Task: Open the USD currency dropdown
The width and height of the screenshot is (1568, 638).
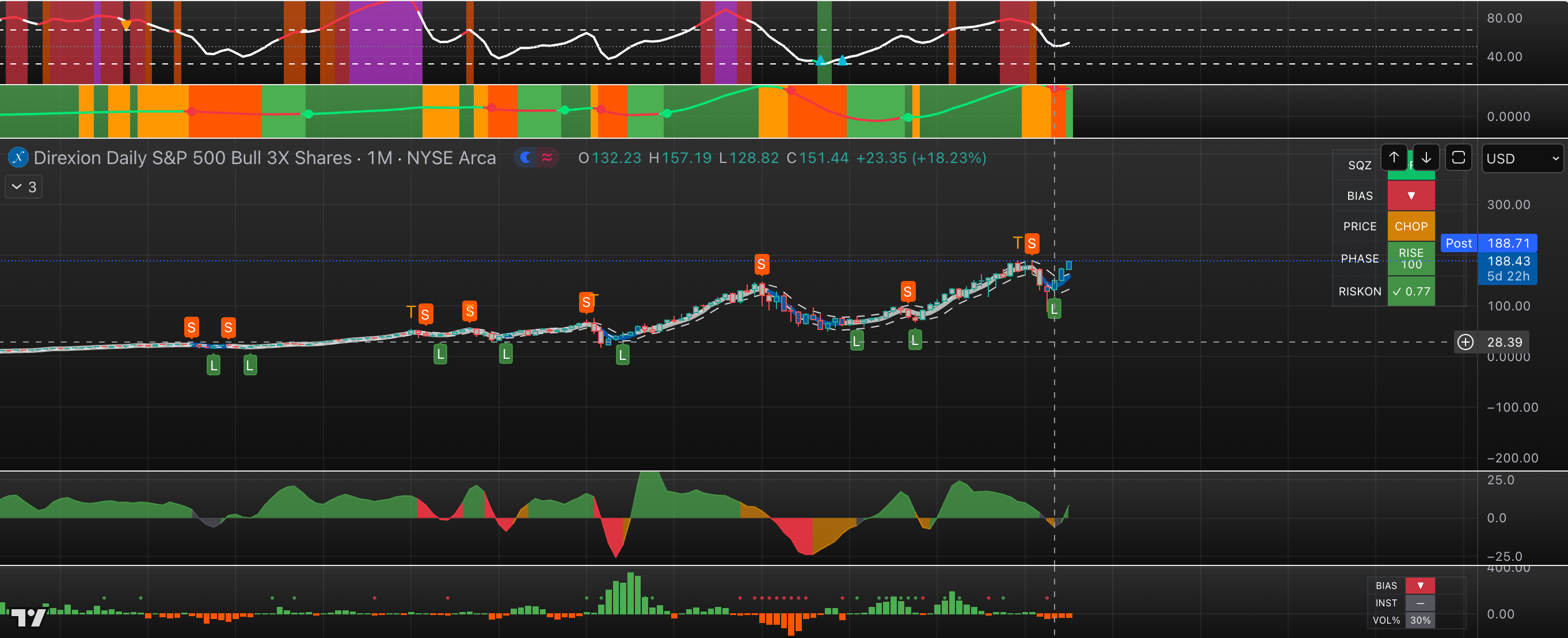Action: [1523, 159]
